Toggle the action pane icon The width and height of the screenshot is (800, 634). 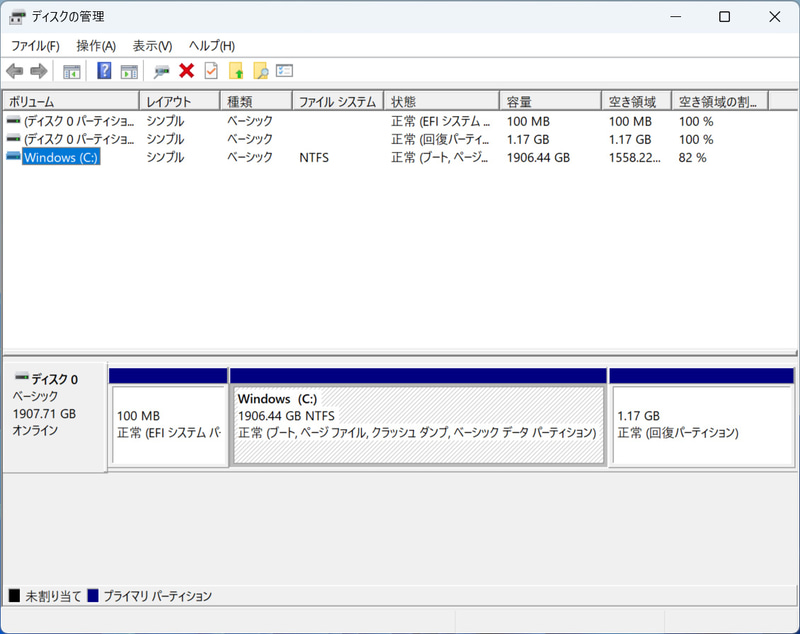pos(129,70)
